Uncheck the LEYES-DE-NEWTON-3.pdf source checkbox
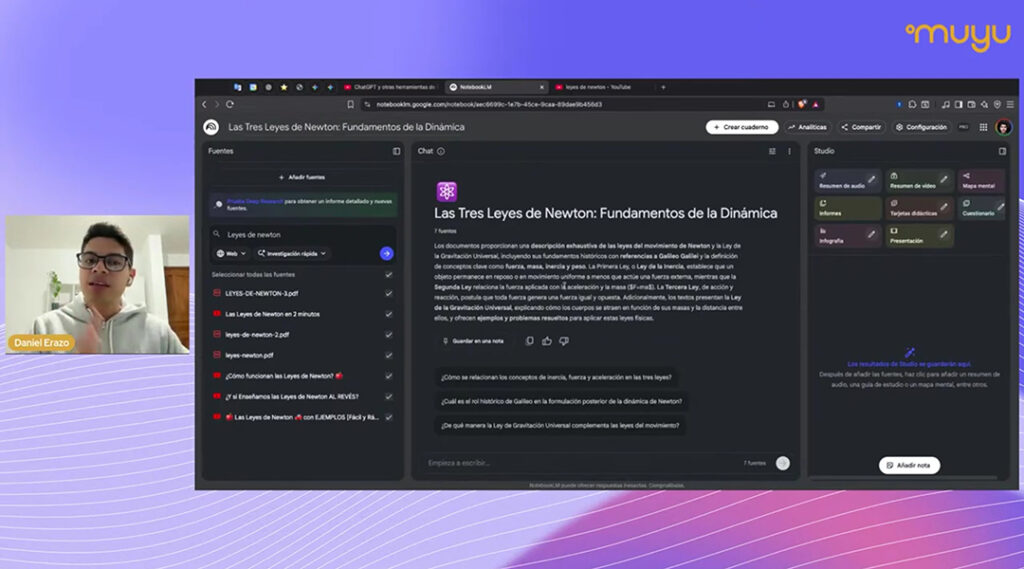Screen dimensions: 1024x569 click(389, 294)
